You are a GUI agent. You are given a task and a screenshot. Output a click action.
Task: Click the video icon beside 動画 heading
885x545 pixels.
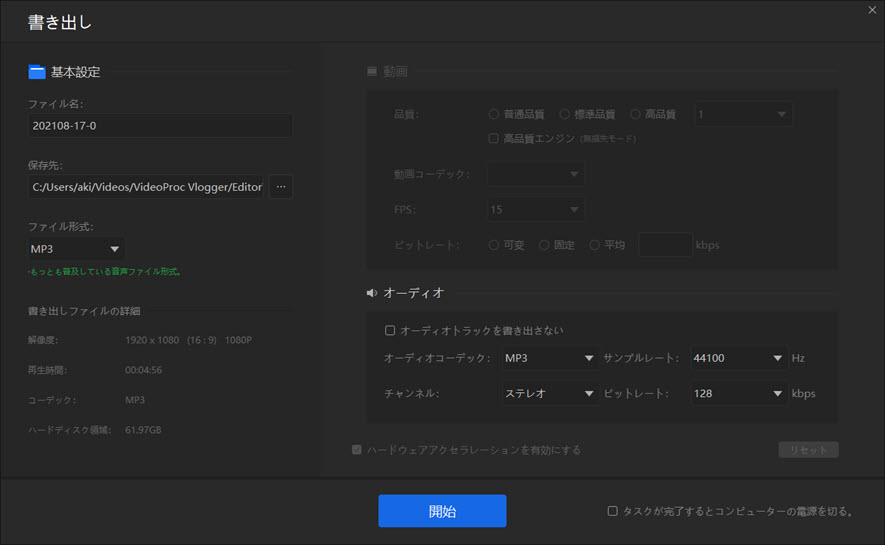(x=372, y=71)
